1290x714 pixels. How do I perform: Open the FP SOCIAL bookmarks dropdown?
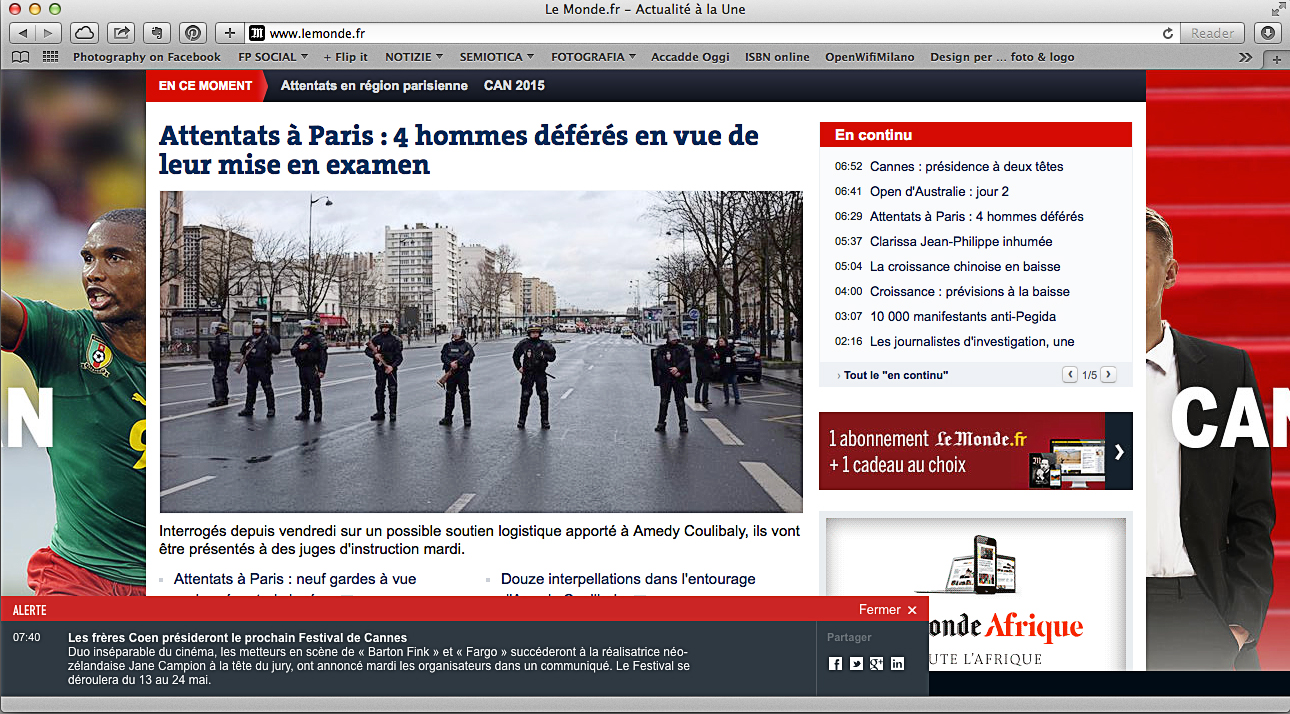(x=273, y=57)
